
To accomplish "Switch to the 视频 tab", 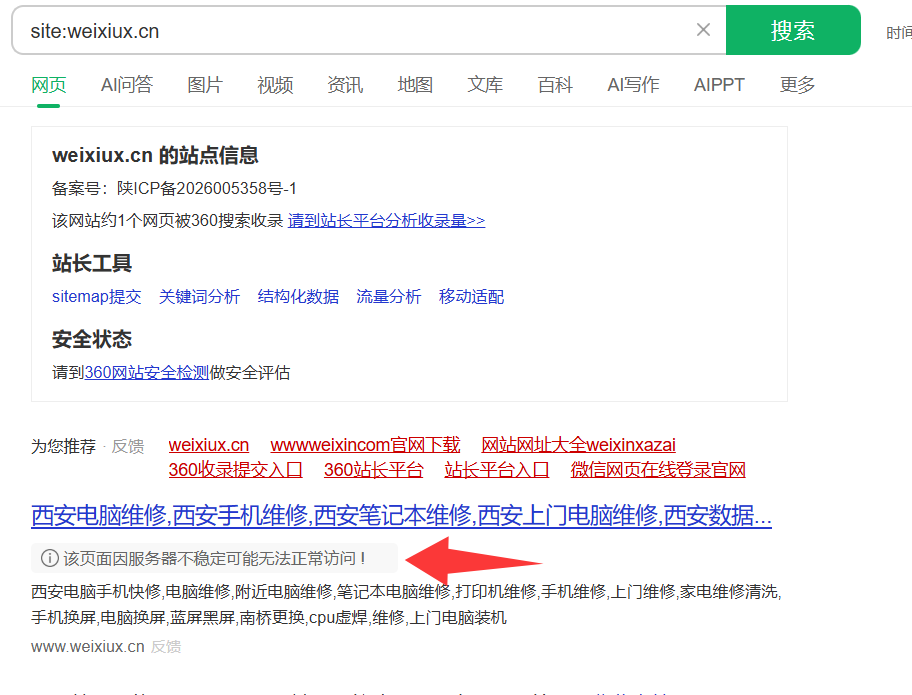I will pos(275,85).
